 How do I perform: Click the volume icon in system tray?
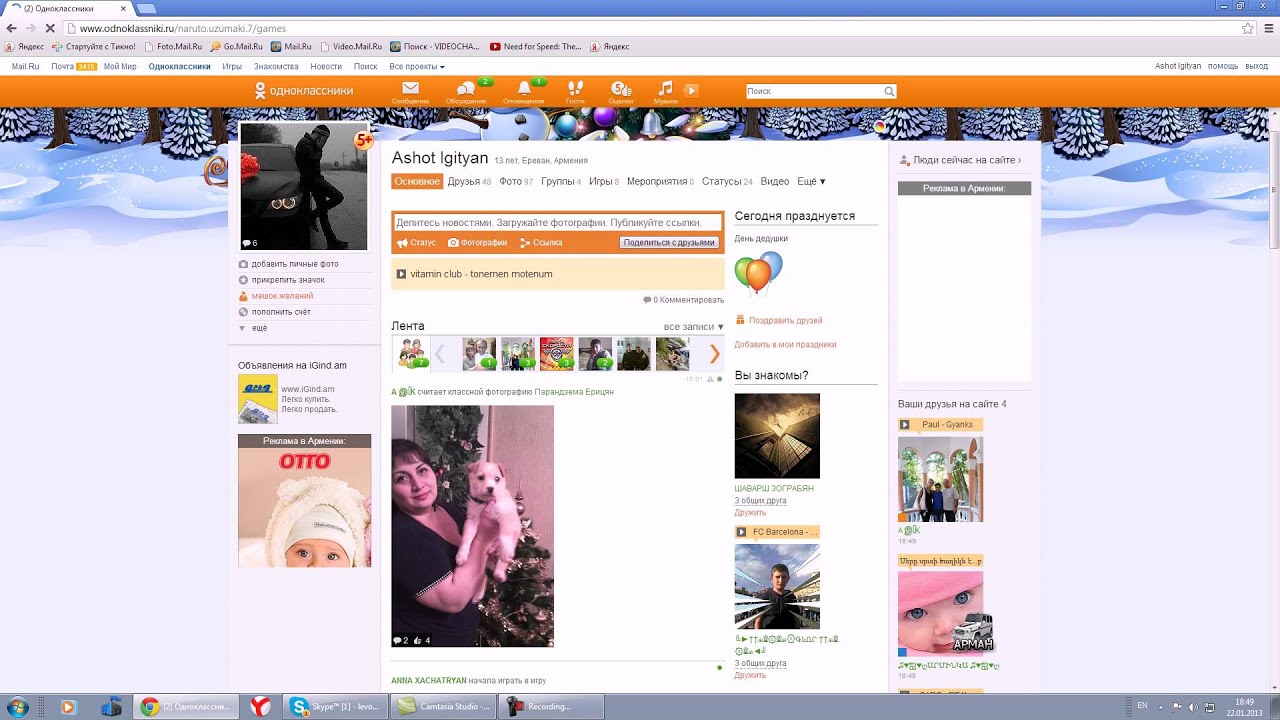tap(1193, 706)
